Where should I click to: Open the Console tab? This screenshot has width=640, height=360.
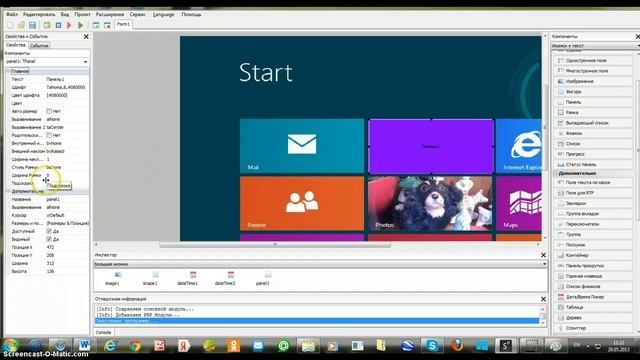click(103, 332)
